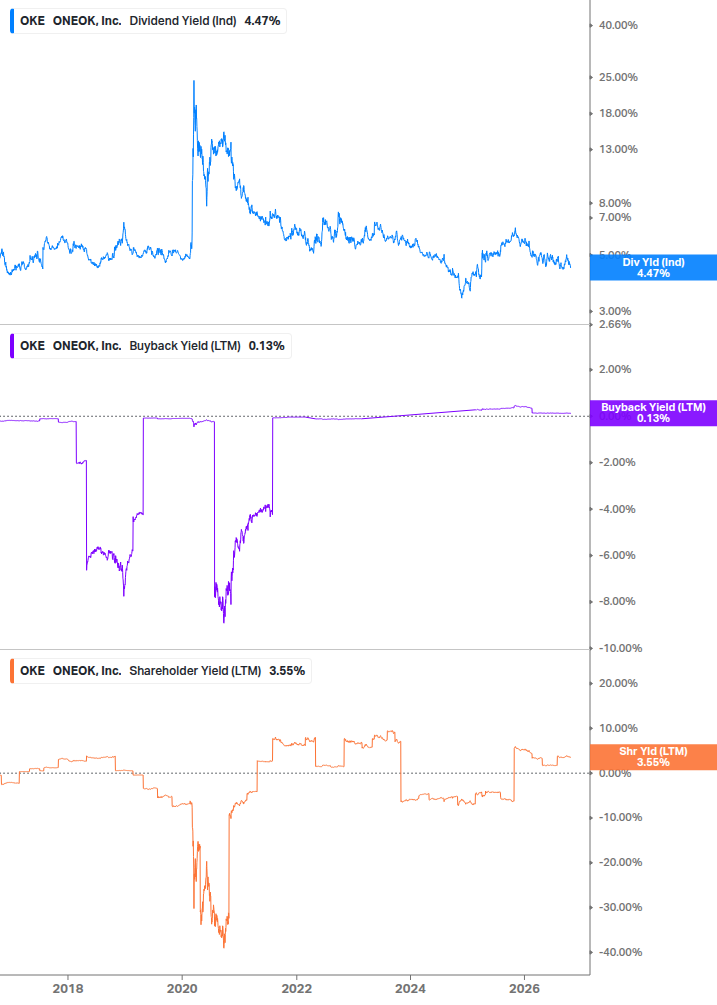717x1005 pixels.
Task: Click the OKE Shareholder Yield (LTM) legend label
Action: [x=161, y=671]
